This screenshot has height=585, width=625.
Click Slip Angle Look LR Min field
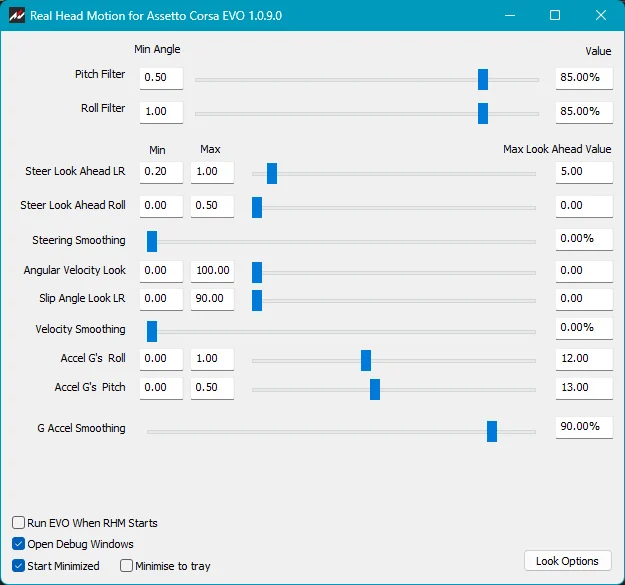pos(161,299)
